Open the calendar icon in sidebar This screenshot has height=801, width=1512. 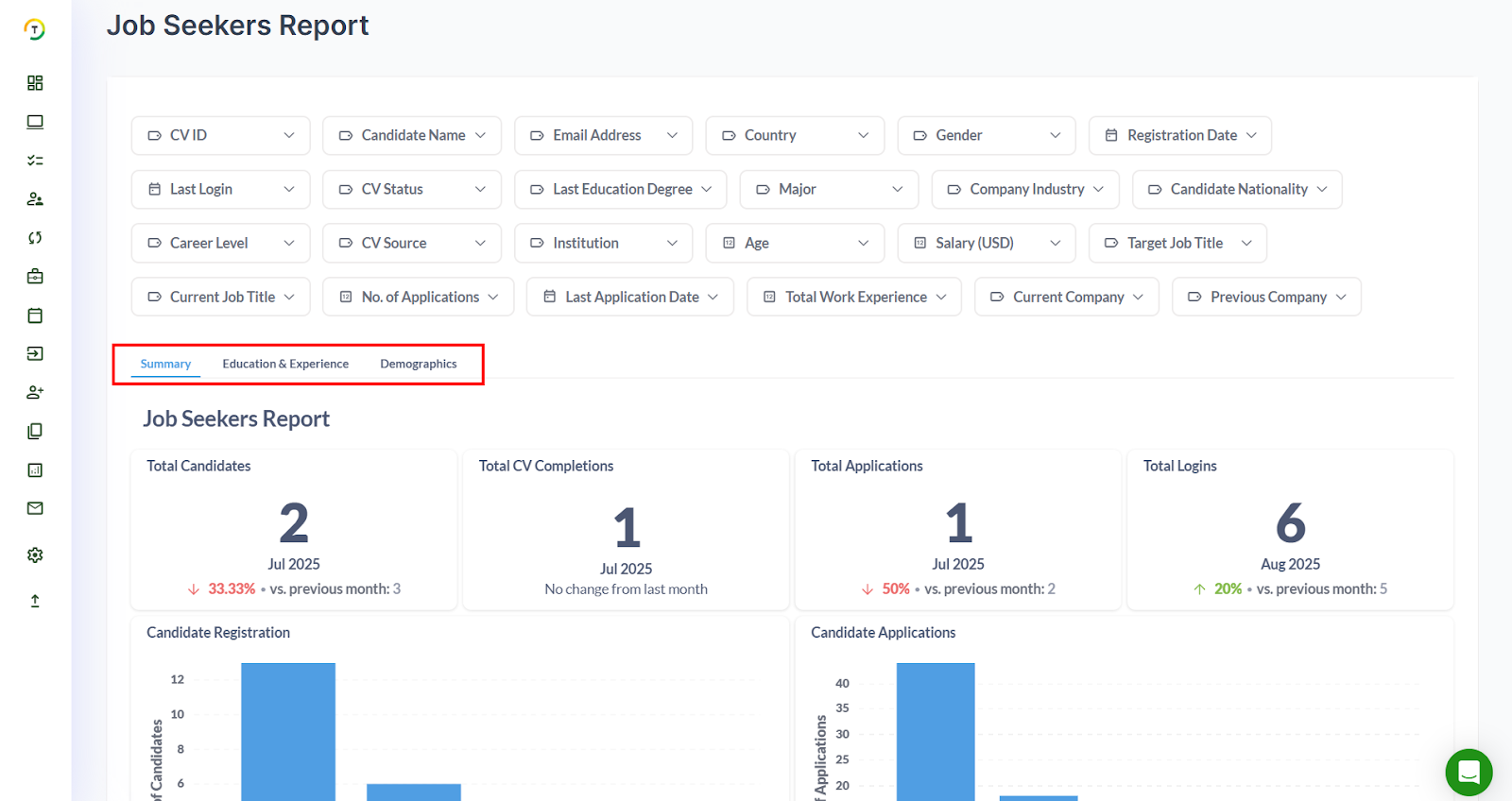35,315
